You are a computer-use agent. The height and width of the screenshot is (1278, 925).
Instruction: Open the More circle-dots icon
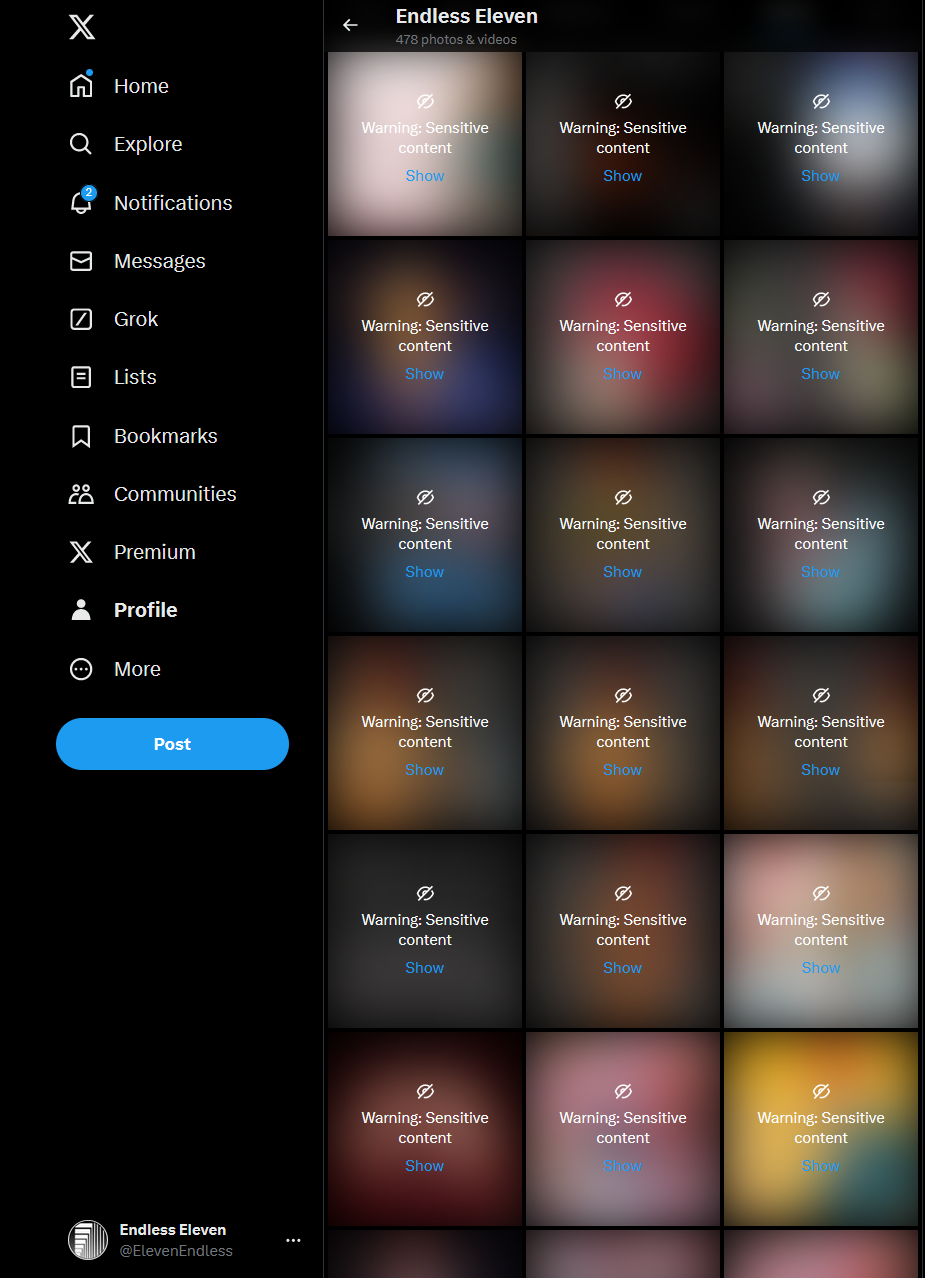click(x=81, y=669)
